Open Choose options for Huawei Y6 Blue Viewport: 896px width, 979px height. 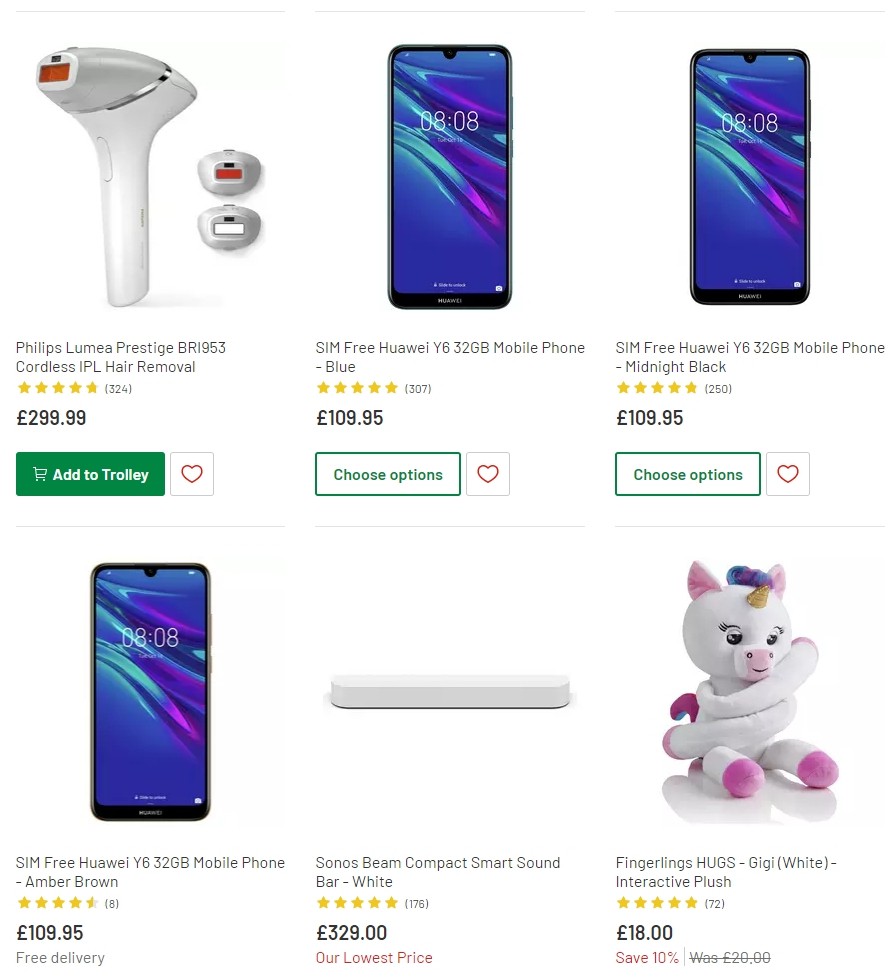point(388,474)
